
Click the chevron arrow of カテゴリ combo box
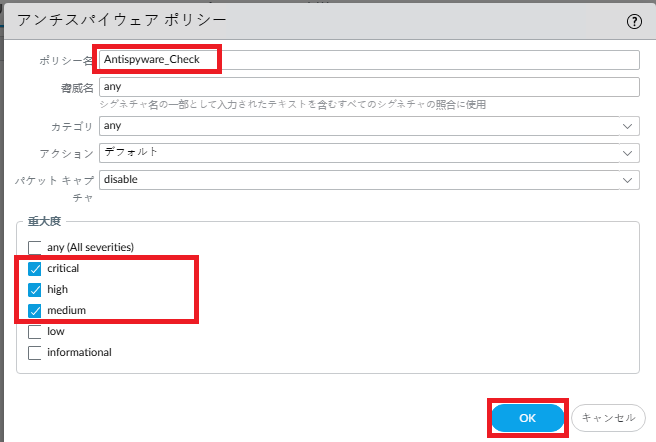[x=627, y=126]
